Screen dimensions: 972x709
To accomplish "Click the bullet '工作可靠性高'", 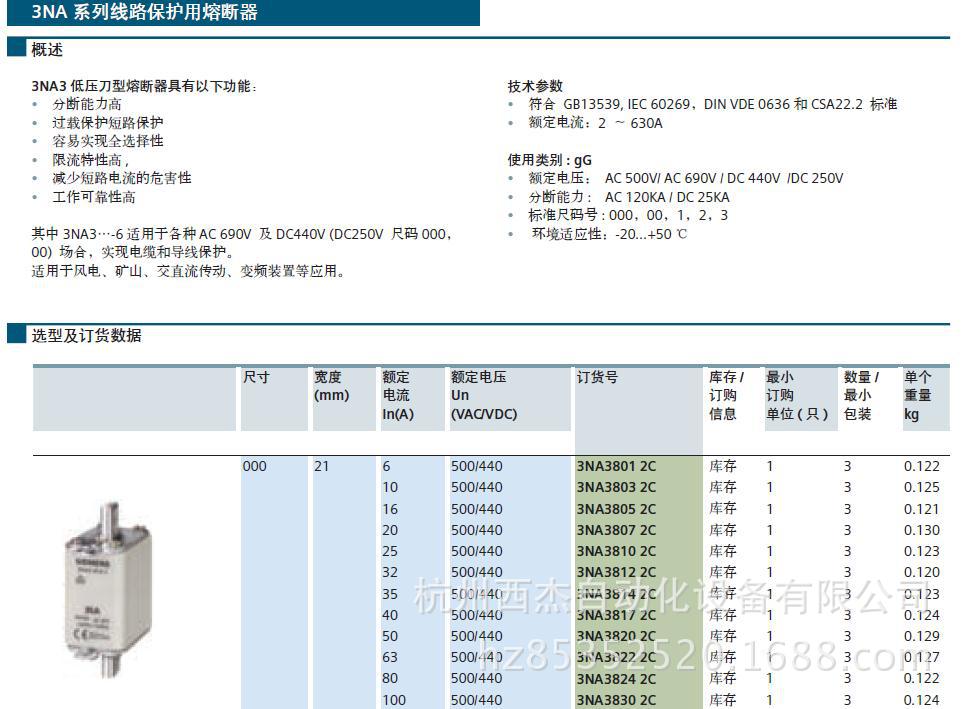I will point(94,197).
